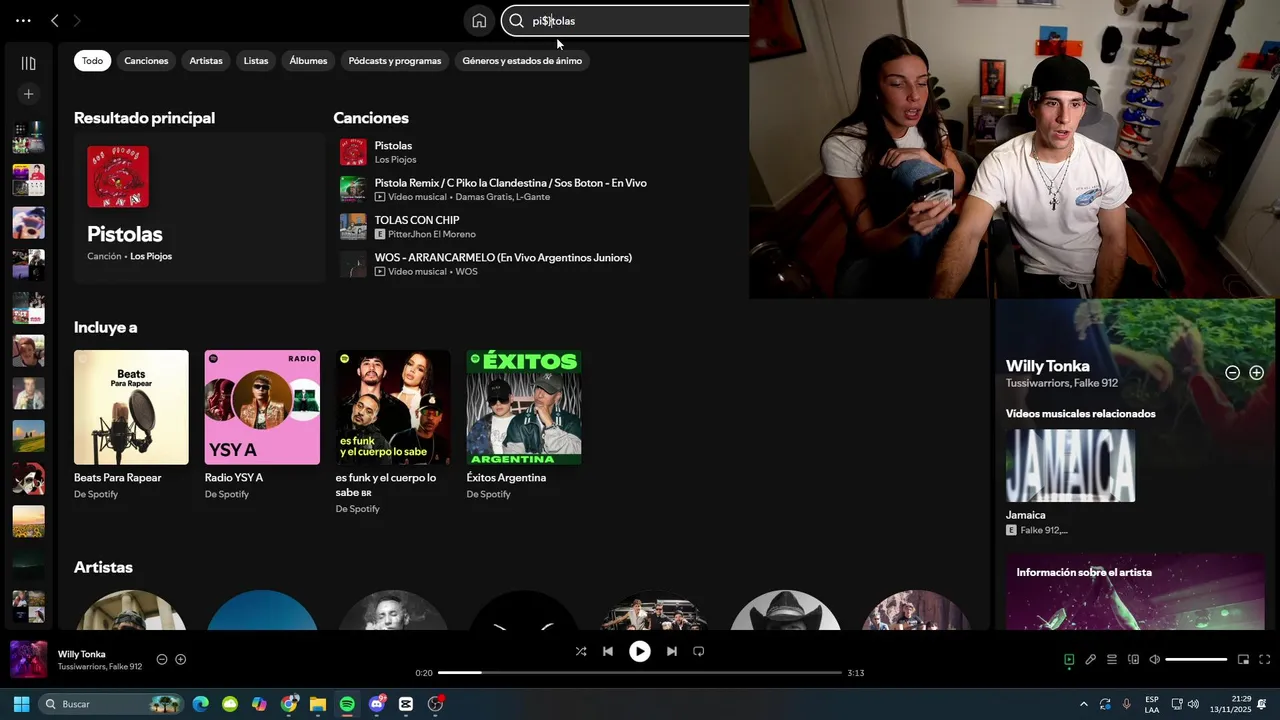Image resolution: width=1280 pixels, height=720 pixels.
Task: Go back with the left arrow
Action: pyautogui.click(x=55, y=20)
